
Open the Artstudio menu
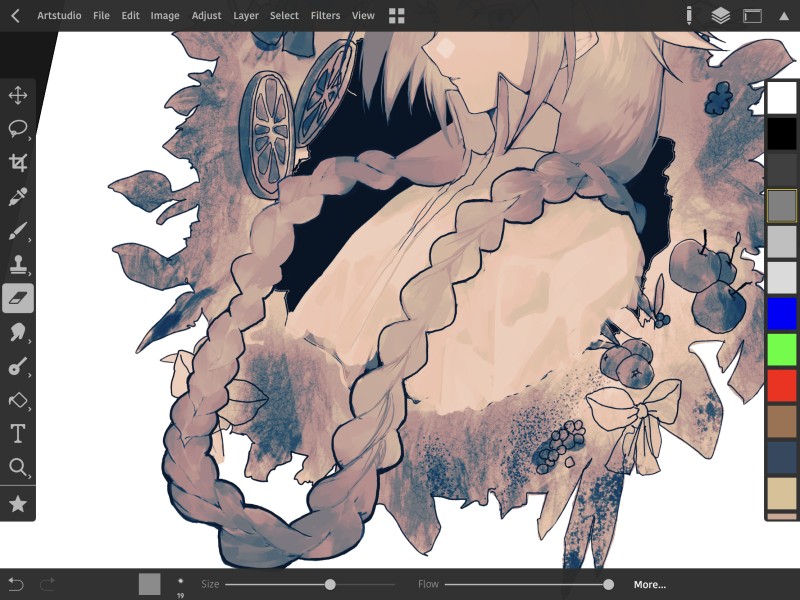click(59, 16)
